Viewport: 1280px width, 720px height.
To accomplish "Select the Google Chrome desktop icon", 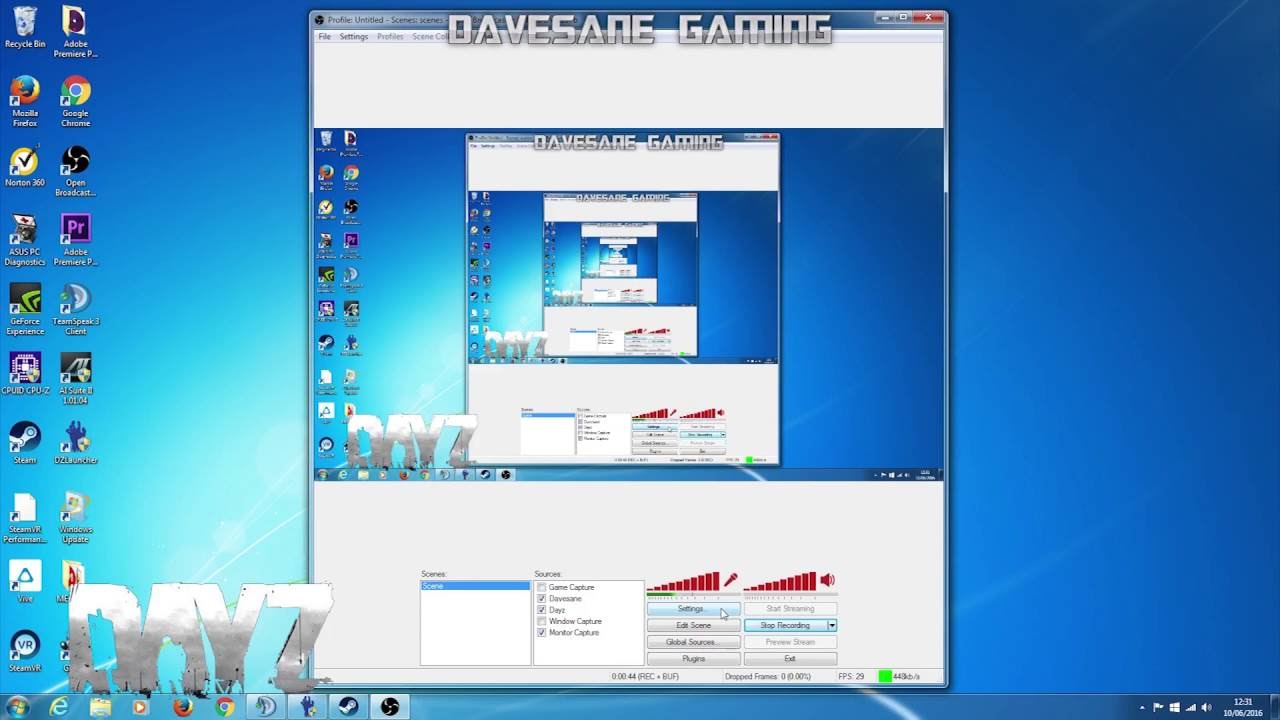I will [75, 102].
